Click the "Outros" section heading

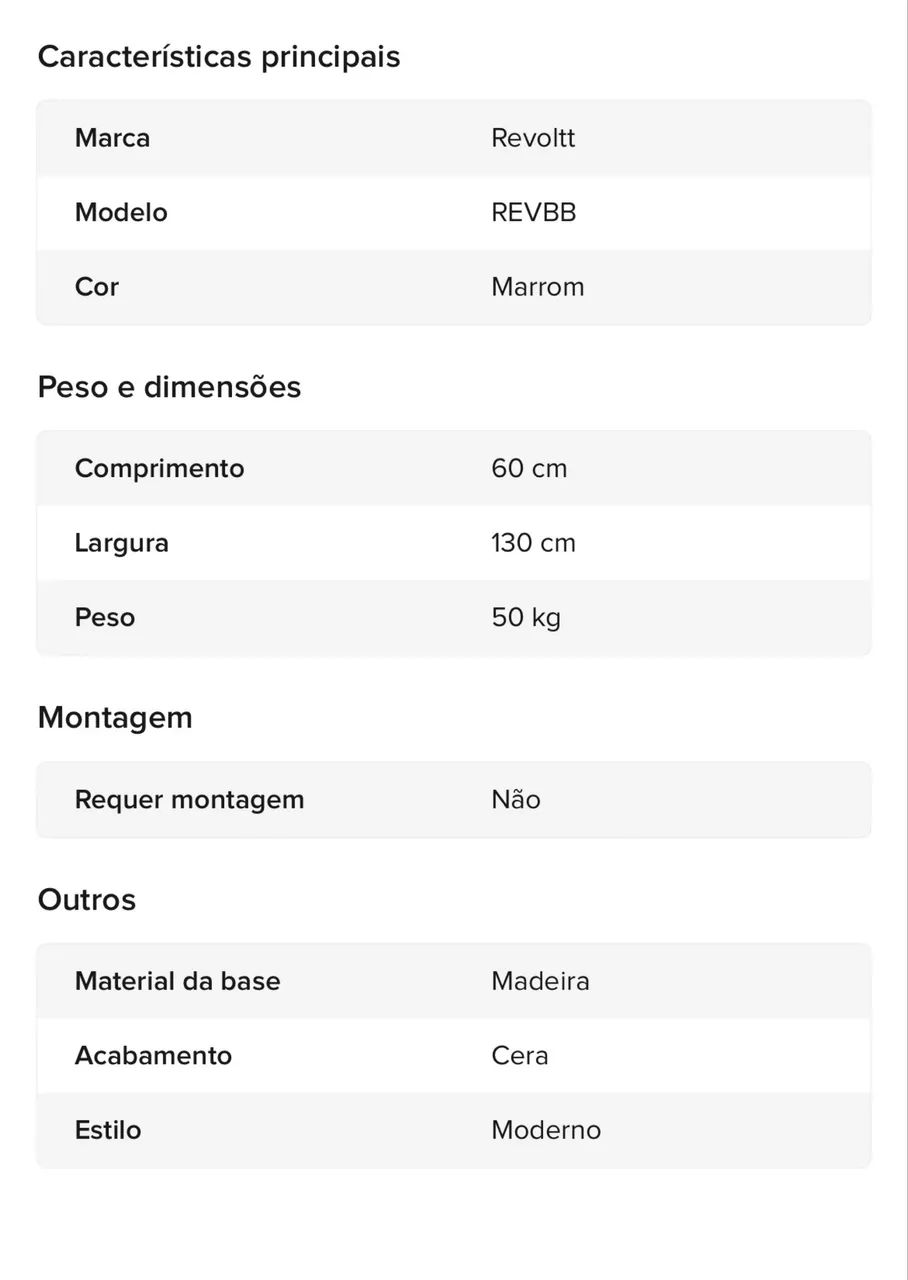87,899
